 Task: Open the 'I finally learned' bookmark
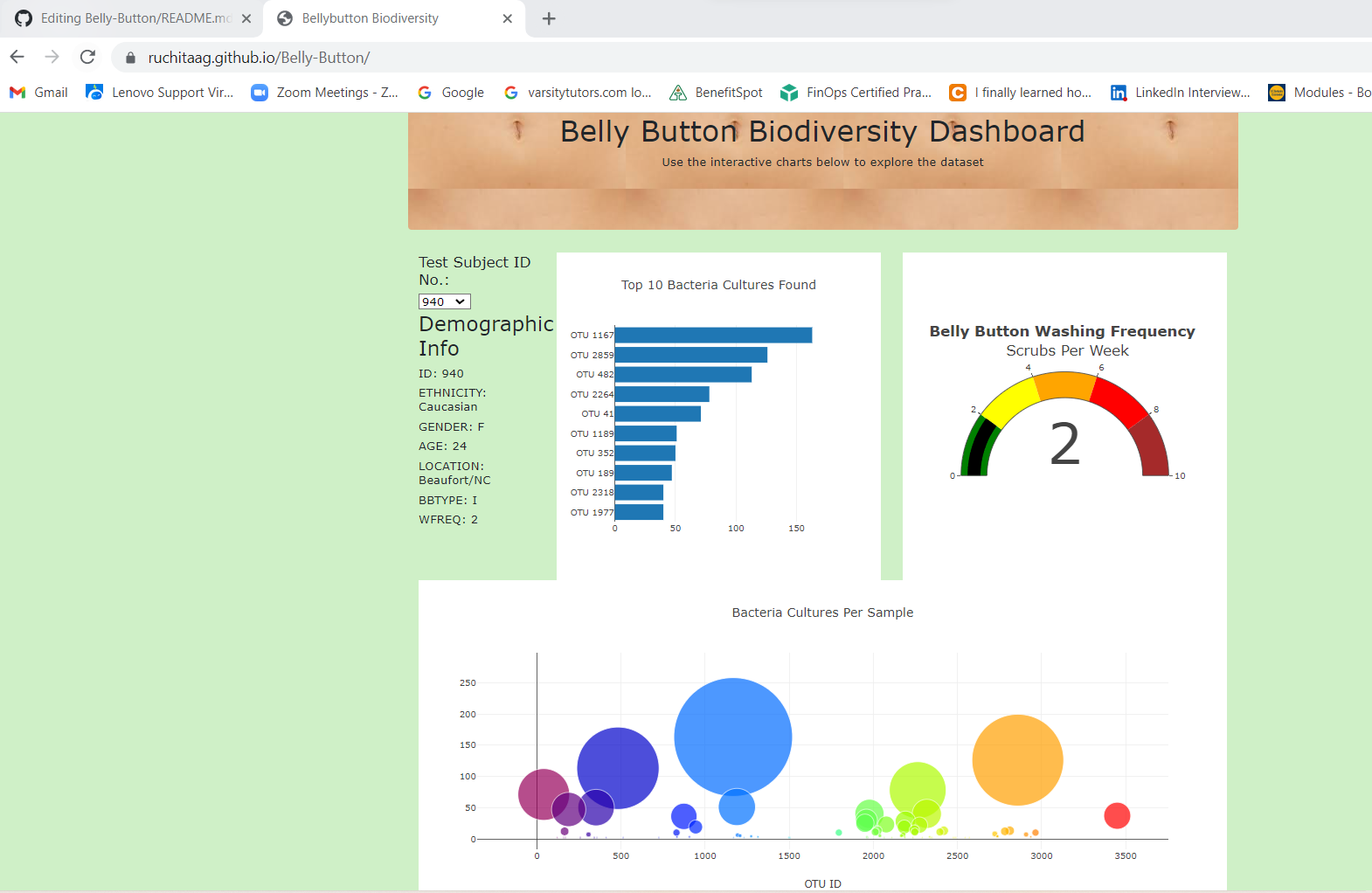pos(1020,93)
